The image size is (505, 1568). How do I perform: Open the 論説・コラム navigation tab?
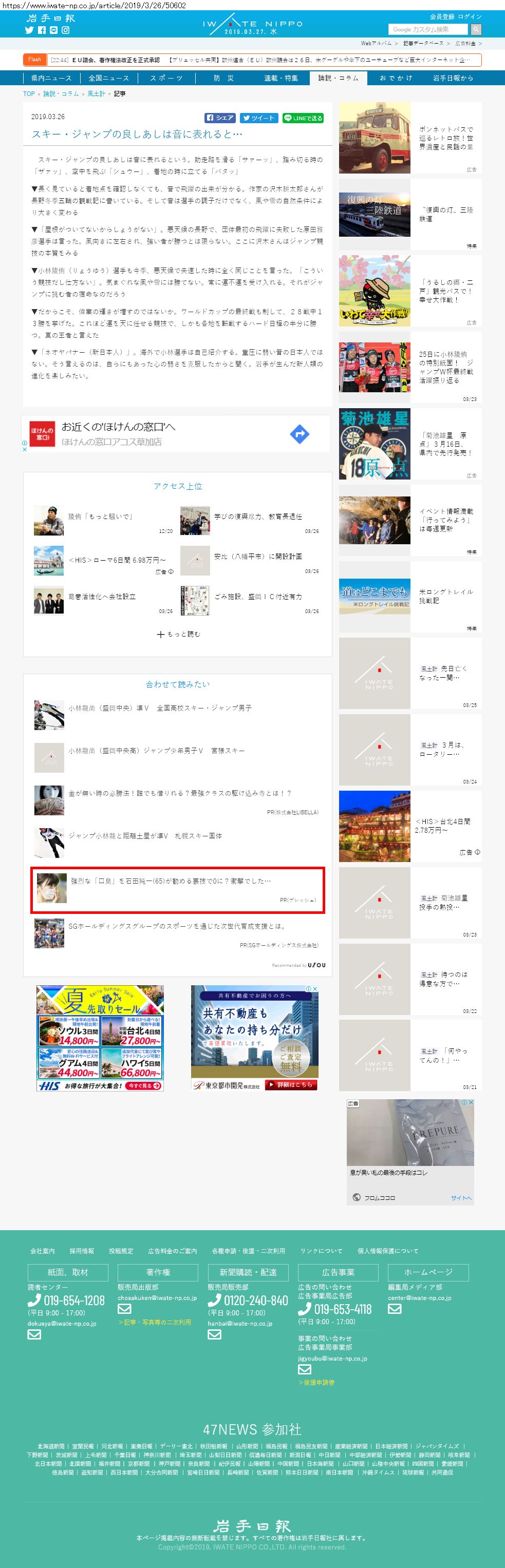pos(338,78)
